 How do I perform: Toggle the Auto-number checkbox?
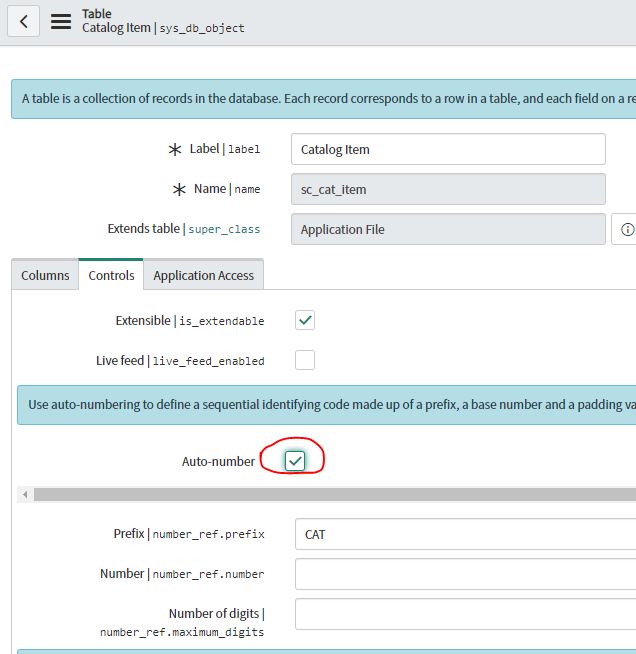click(295, 461)
